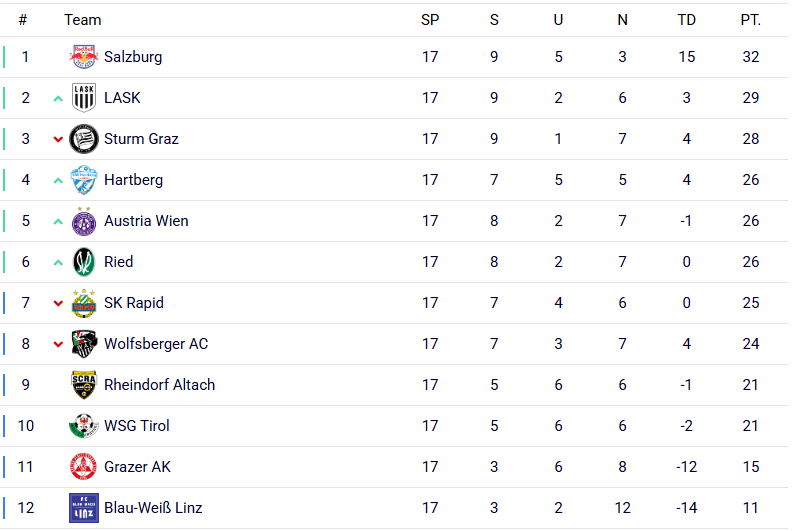Click the Team column header

tap(82, 20)
